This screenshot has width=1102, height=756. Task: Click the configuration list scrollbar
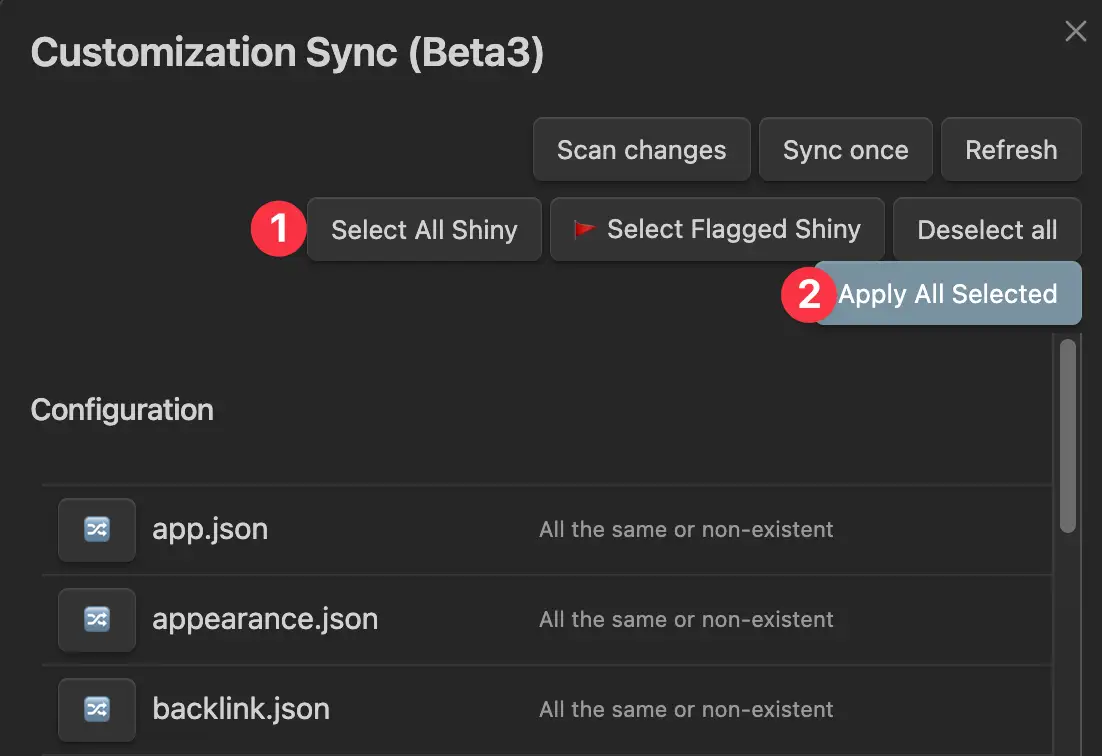click(x=1068, y=436)
